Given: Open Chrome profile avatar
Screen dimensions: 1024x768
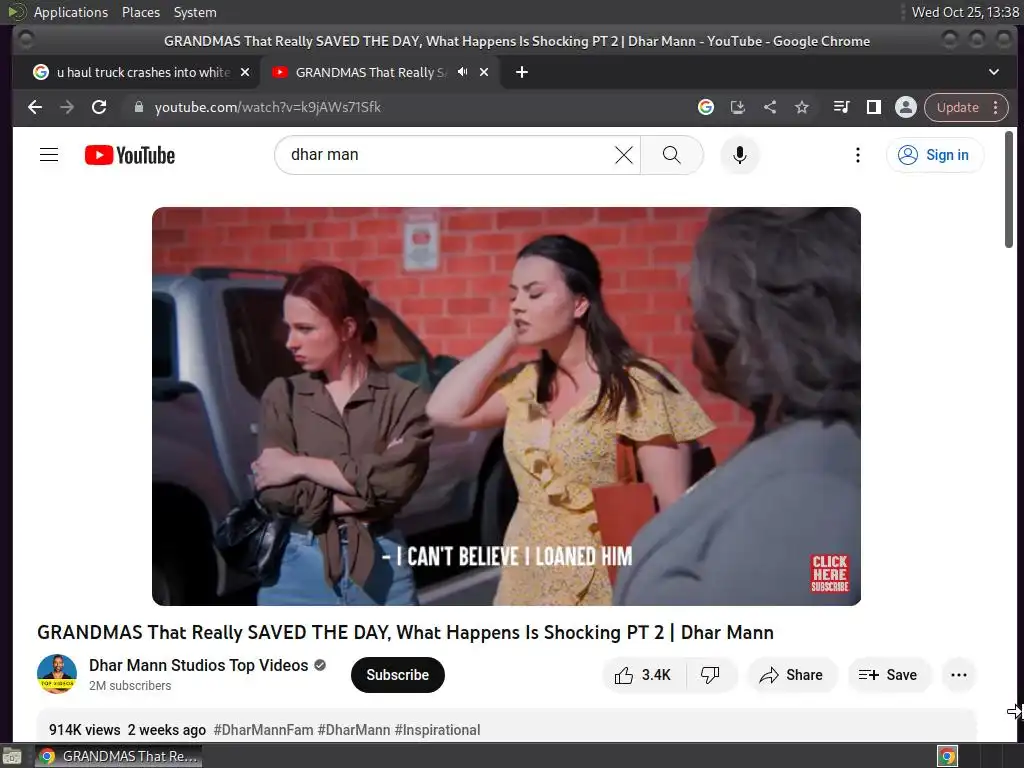Looking at the screenshot, I should coord(905,107).
